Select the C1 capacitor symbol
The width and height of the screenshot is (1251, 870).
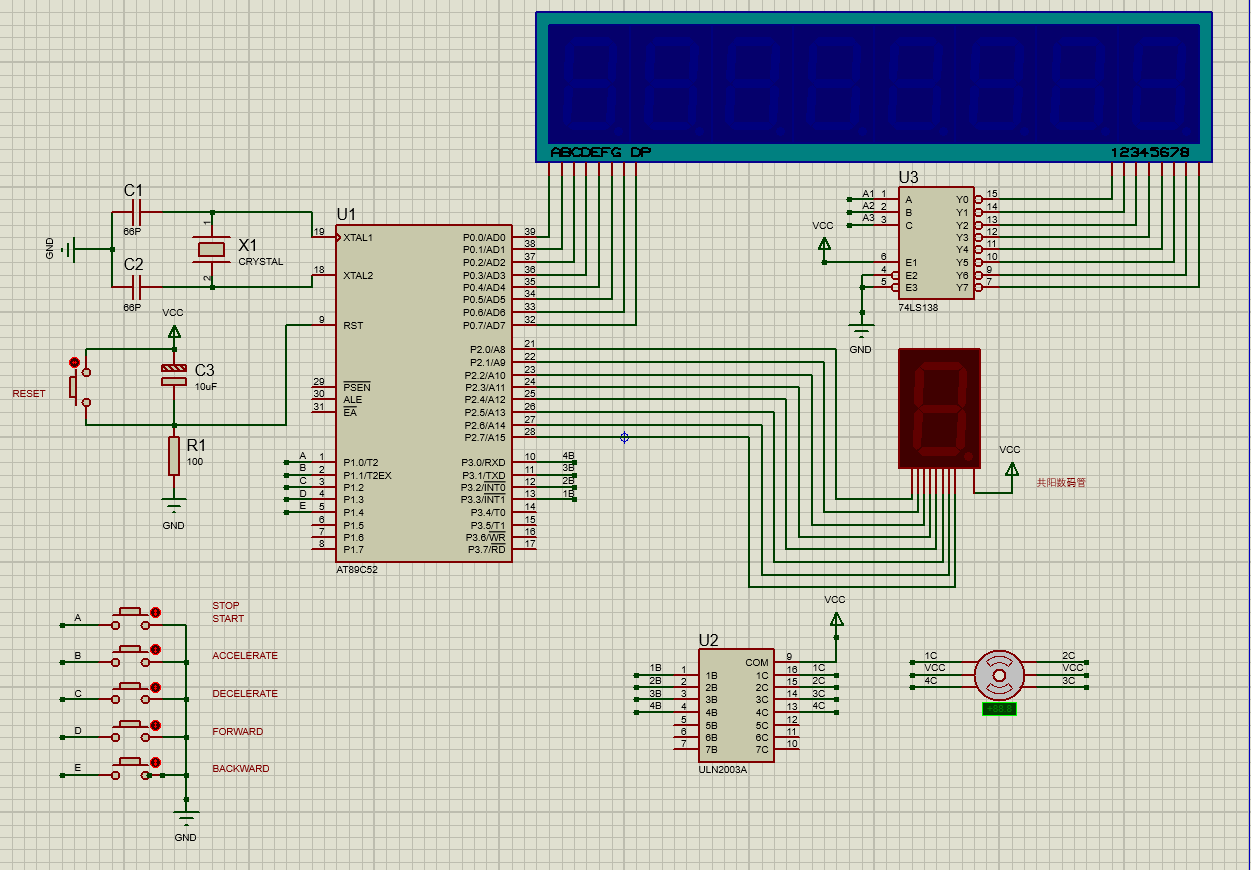click(137, 212)
